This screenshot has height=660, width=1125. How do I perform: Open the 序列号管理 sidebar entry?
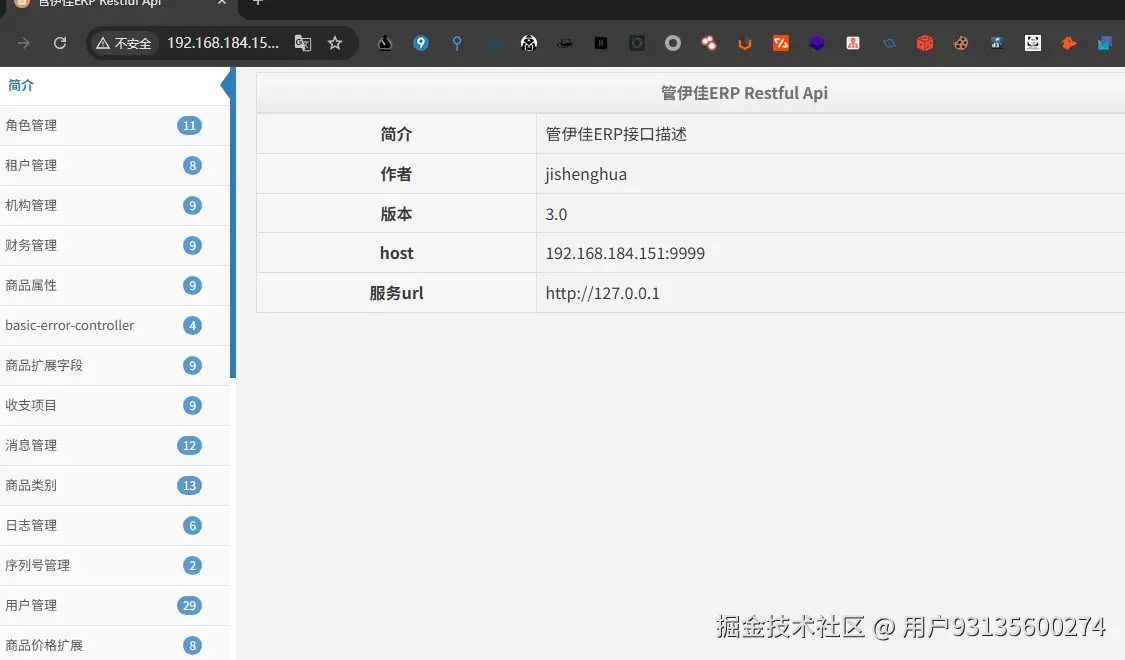115,565
